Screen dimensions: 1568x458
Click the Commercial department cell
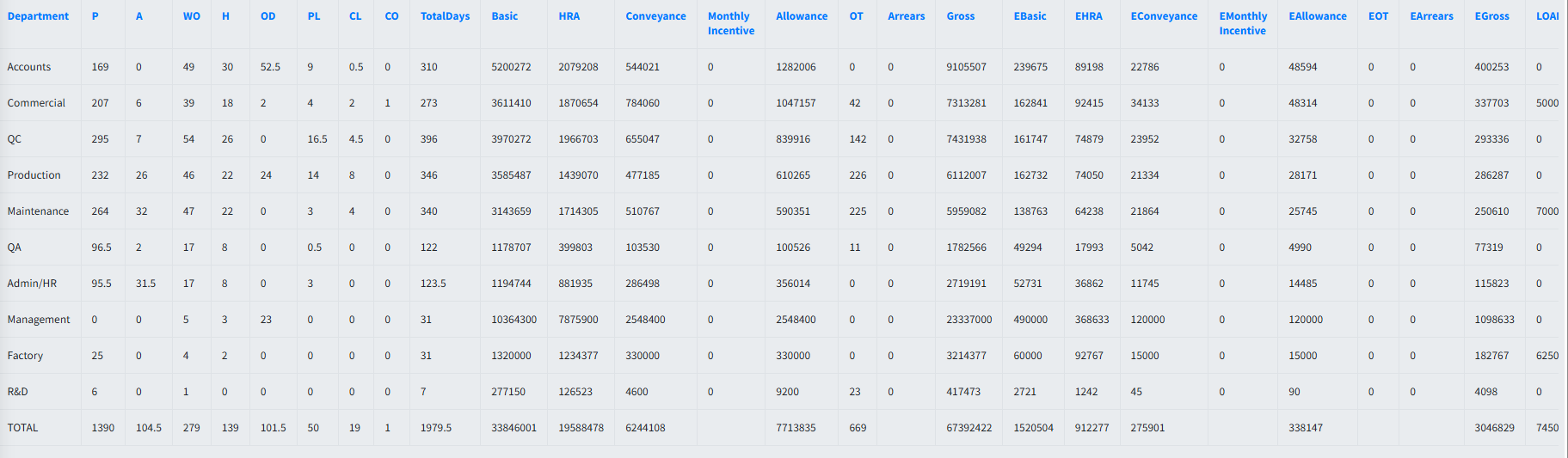click(36, 103)
